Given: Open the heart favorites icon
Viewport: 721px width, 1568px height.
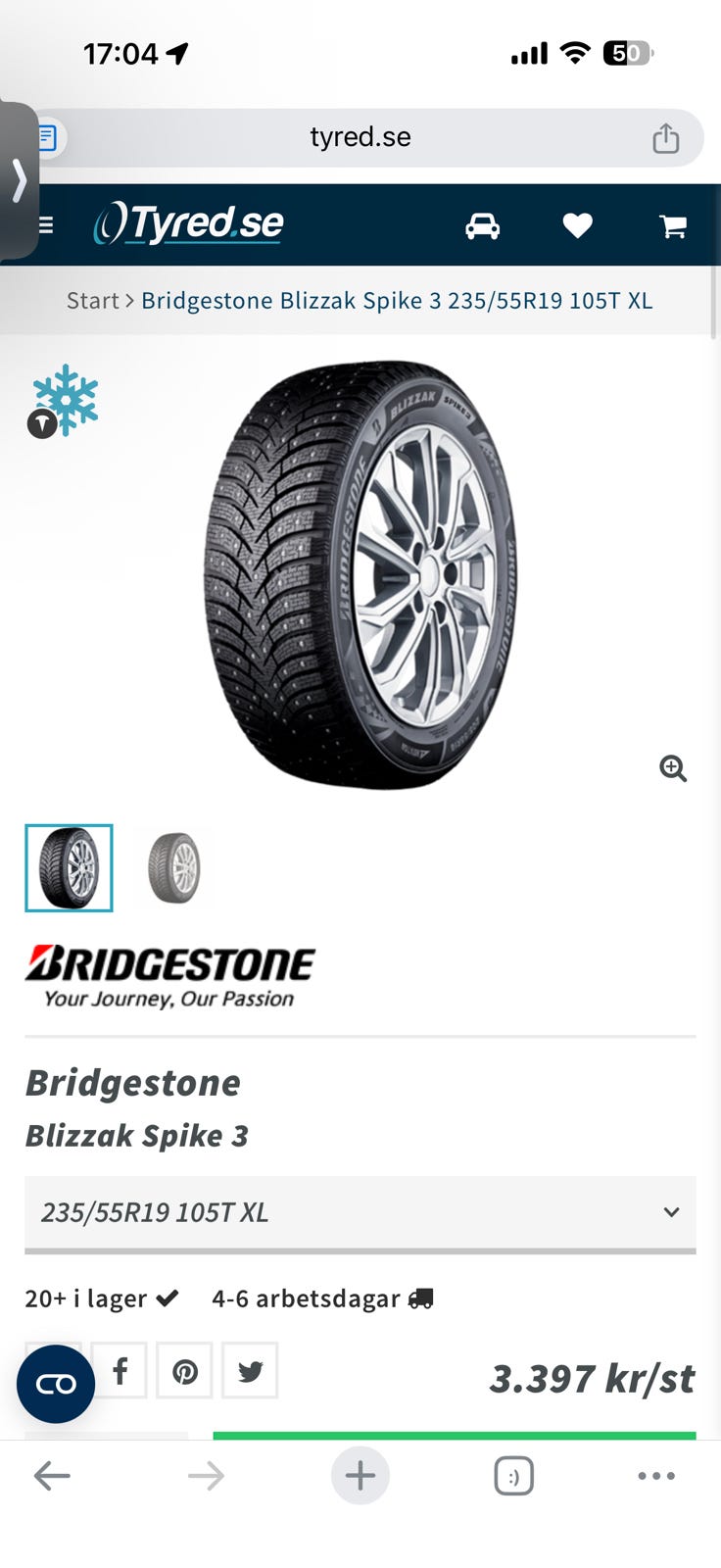Looking at the screenshot, I should (577, 226).
